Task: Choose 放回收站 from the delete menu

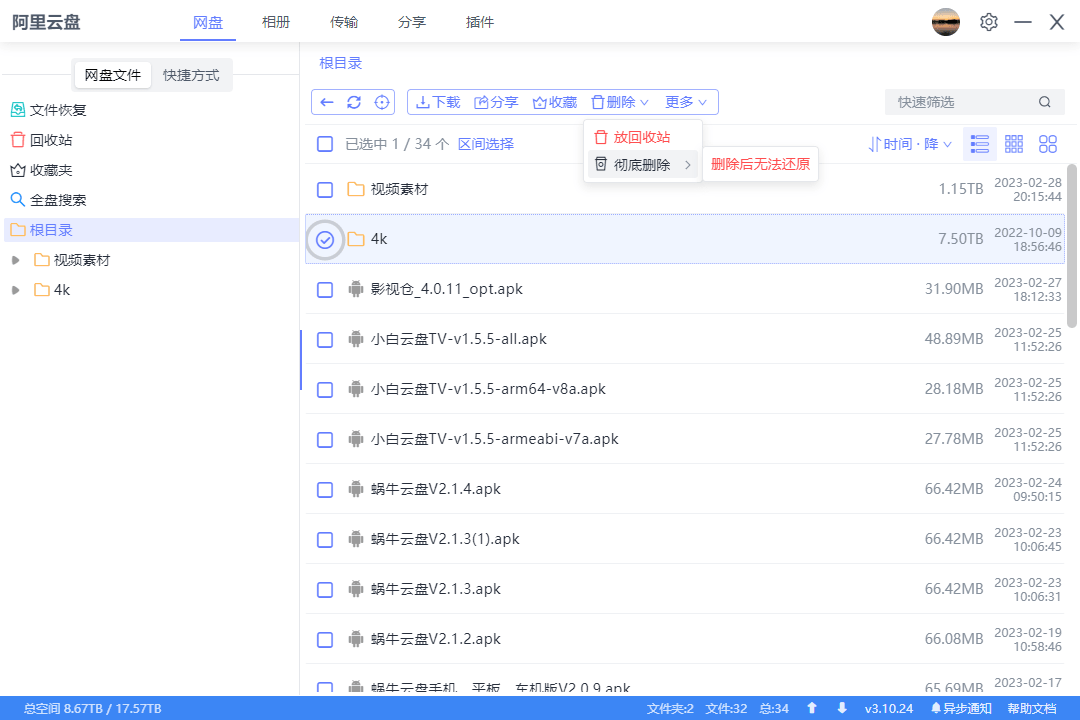Action: [643, 136]
